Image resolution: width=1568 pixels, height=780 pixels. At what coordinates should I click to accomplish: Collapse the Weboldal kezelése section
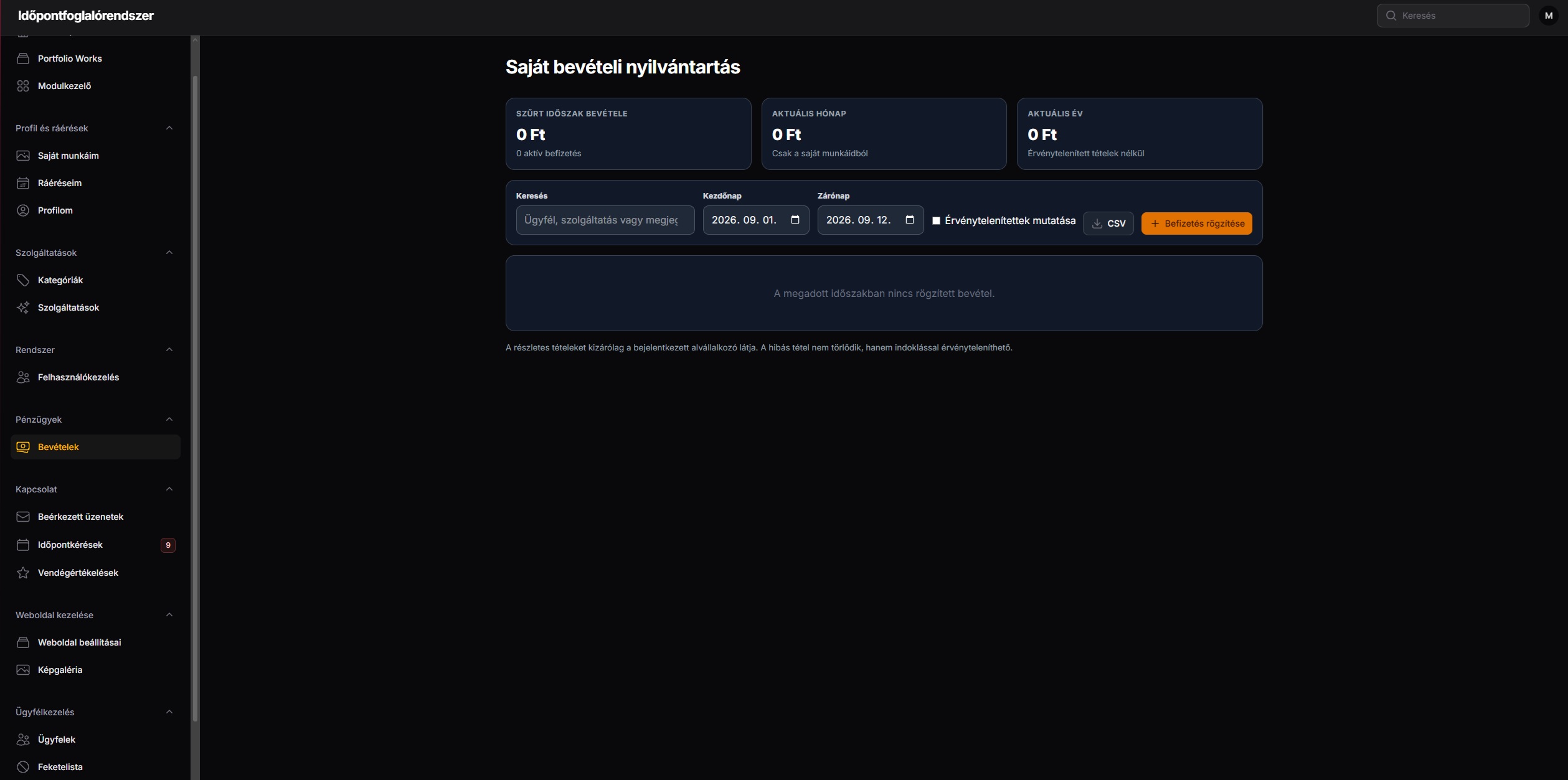point(169,615)
